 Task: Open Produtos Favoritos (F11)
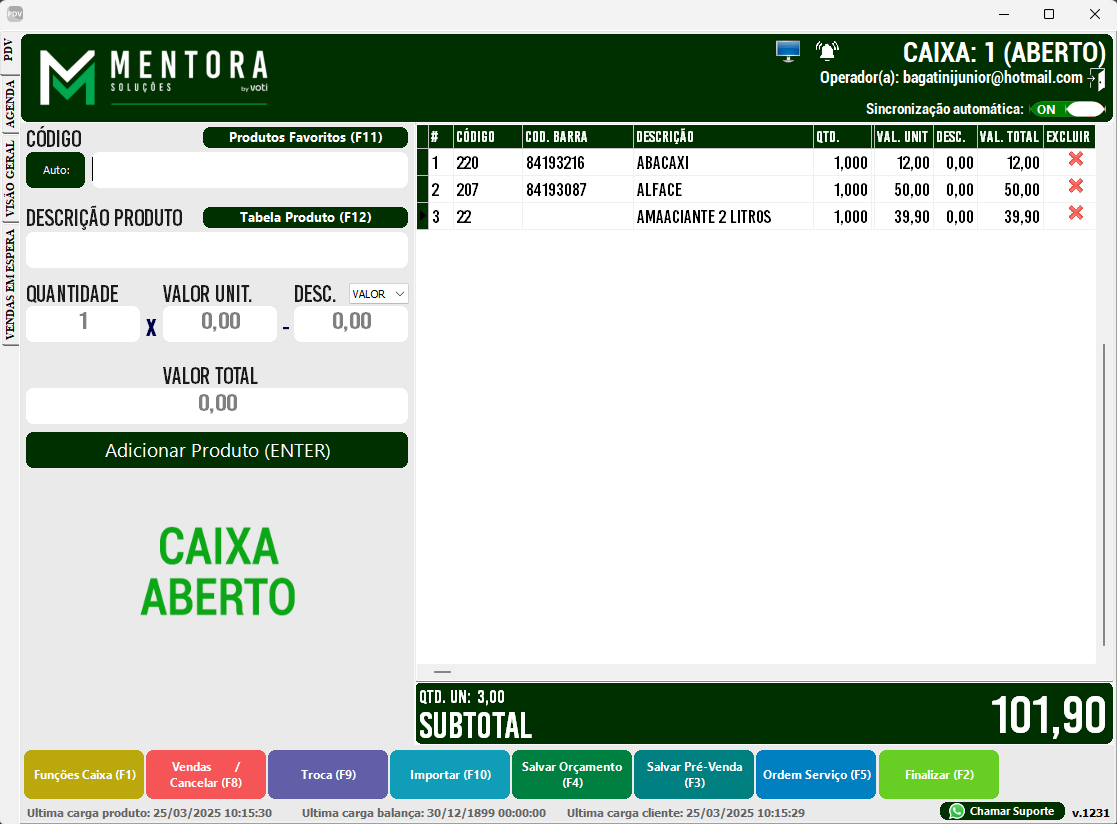[305, 138]
